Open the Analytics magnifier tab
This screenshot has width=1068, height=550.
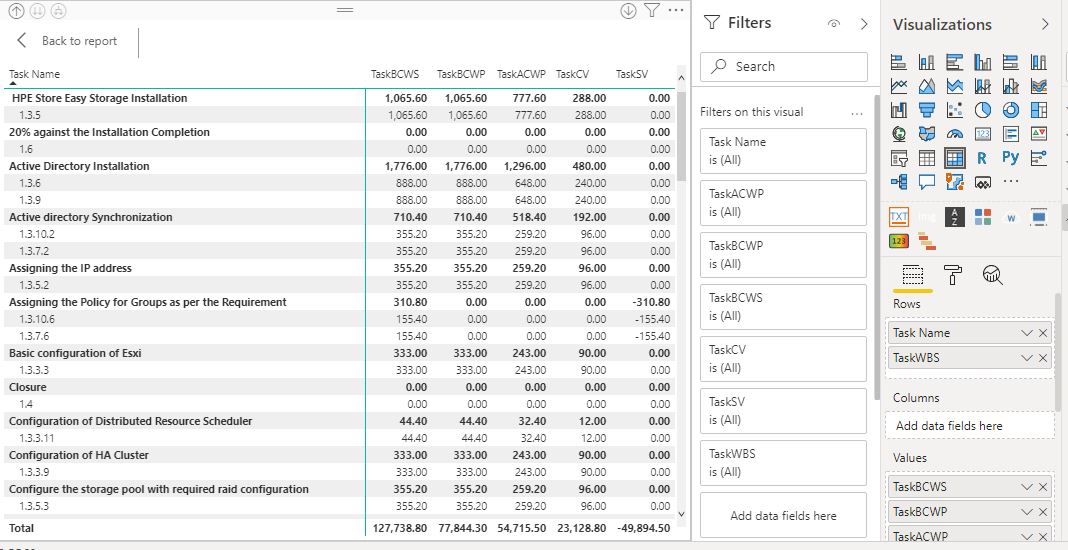pyautogui.click(x=993, y=275)
